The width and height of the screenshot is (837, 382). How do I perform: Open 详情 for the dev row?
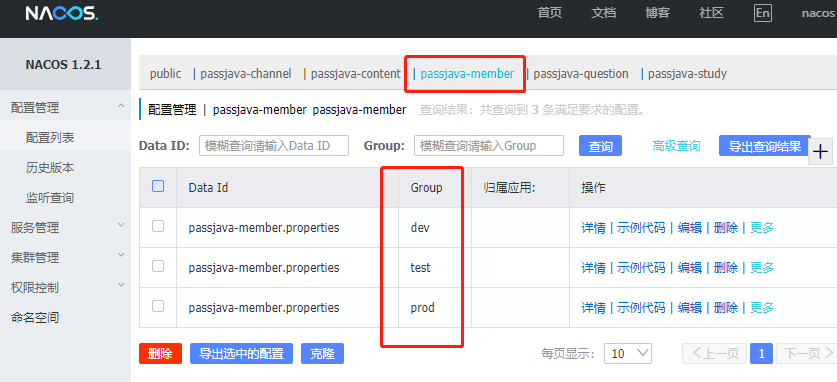[x=593, y=228]
